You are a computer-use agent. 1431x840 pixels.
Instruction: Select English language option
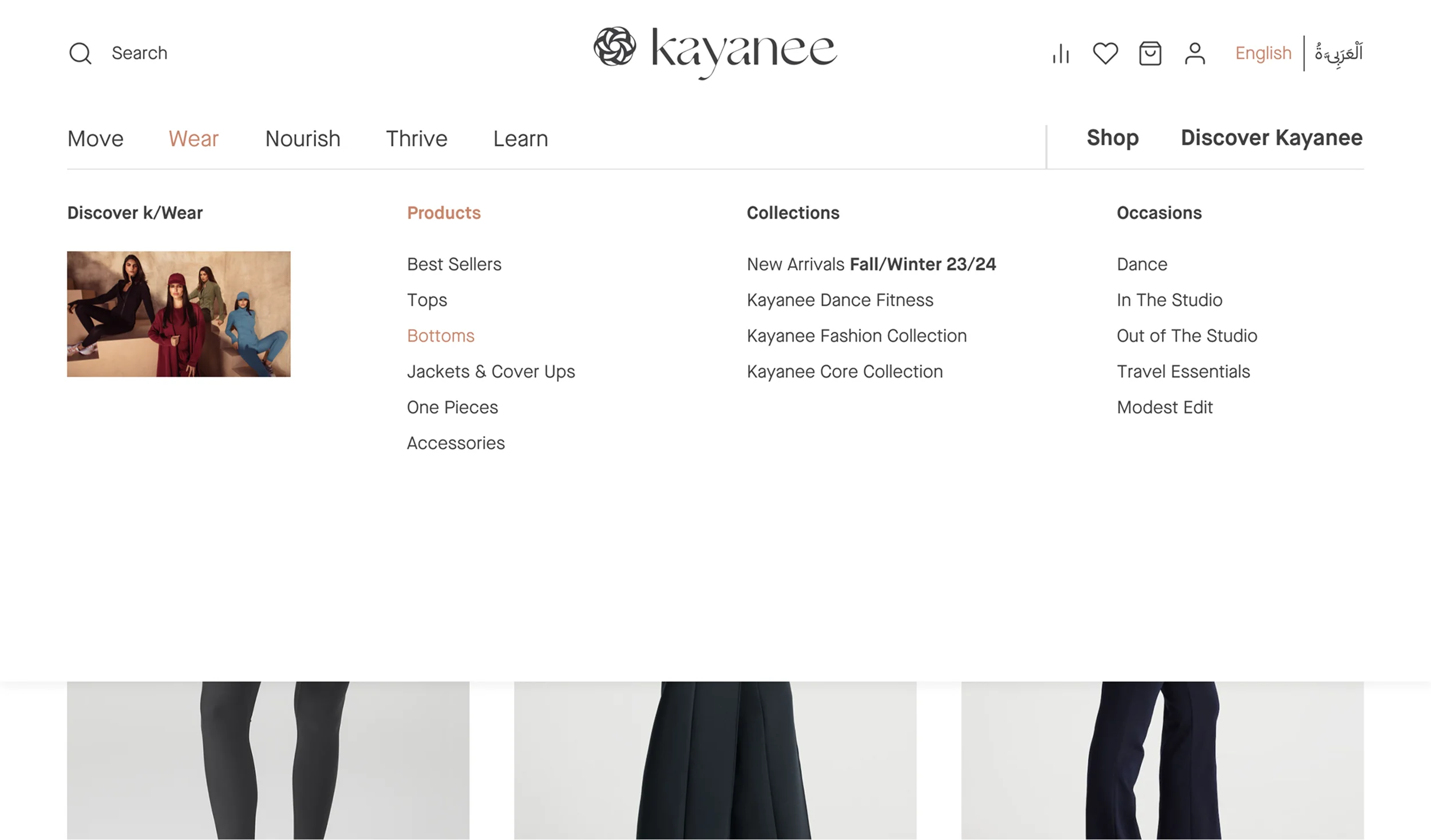1263,53
